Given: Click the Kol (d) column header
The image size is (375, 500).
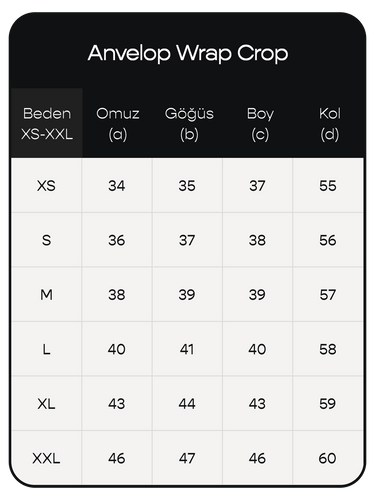Looking at the screenshot, I should coord(329,124).
